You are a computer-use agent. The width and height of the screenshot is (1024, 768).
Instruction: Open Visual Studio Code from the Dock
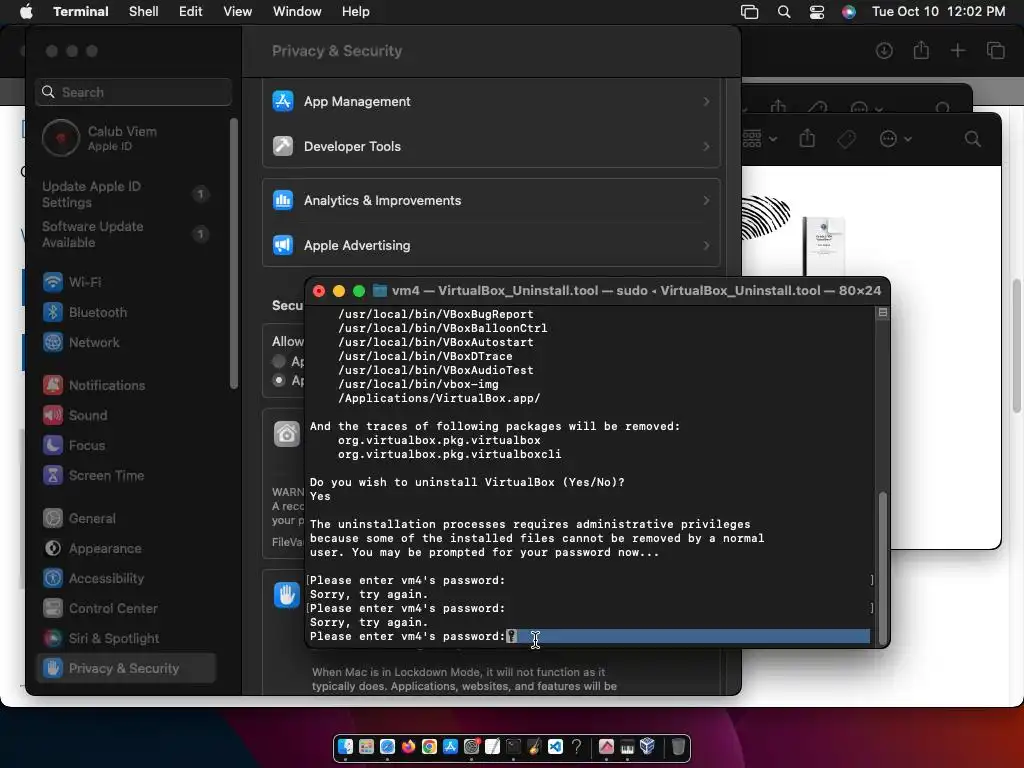[555, 746]
